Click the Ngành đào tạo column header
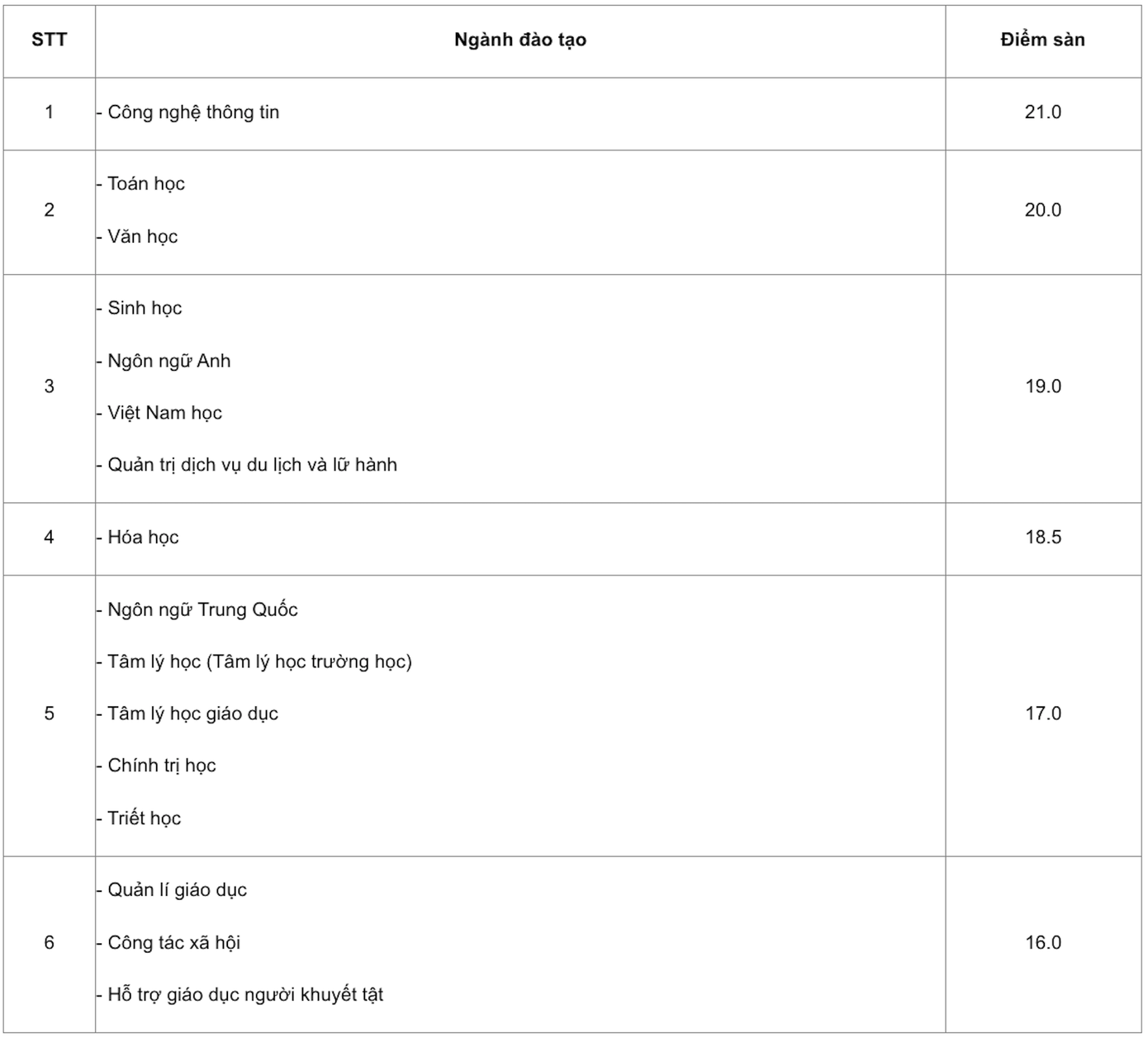 pos(520,40)
